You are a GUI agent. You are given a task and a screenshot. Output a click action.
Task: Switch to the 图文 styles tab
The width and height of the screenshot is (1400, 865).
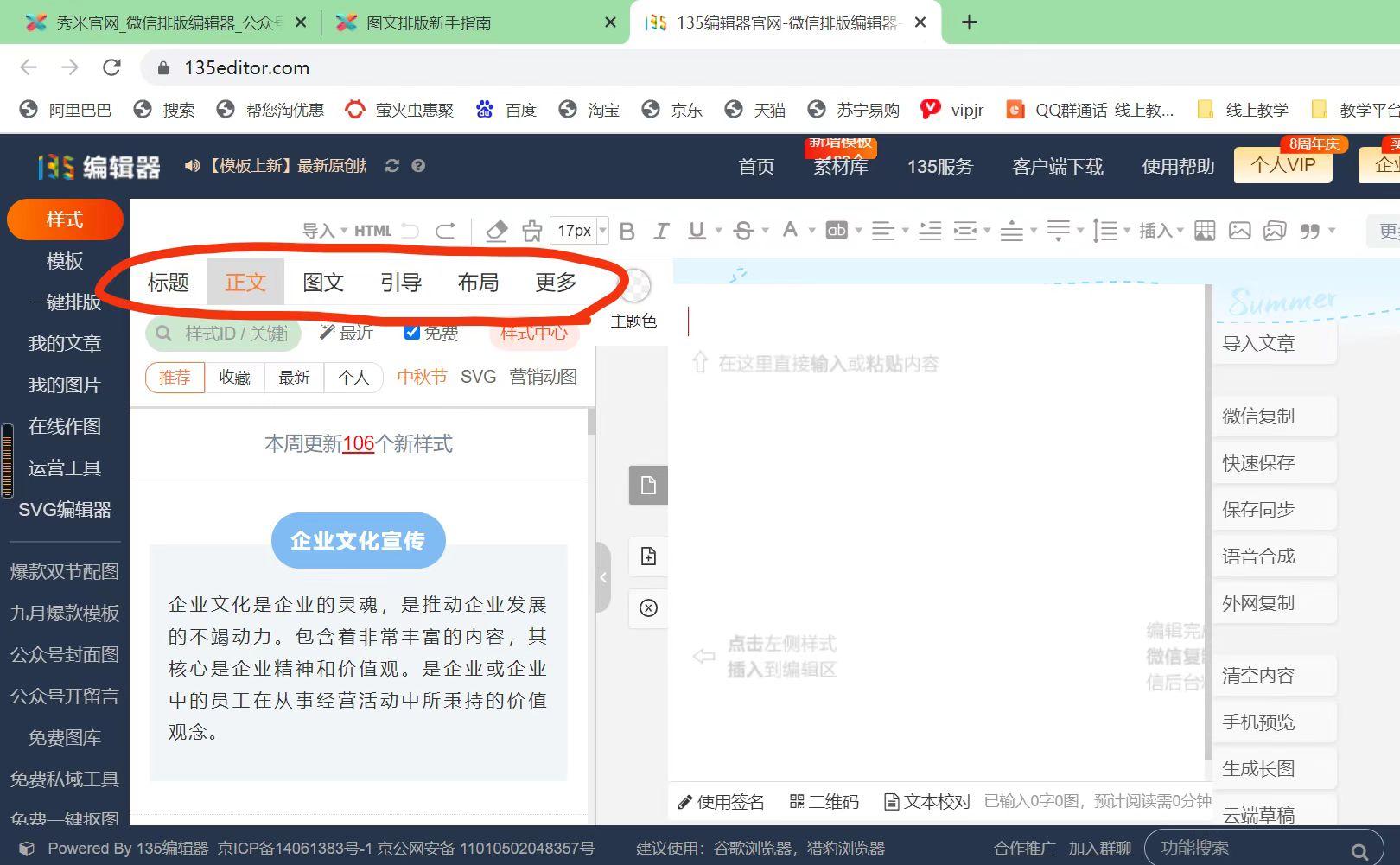tap(323, 282)
